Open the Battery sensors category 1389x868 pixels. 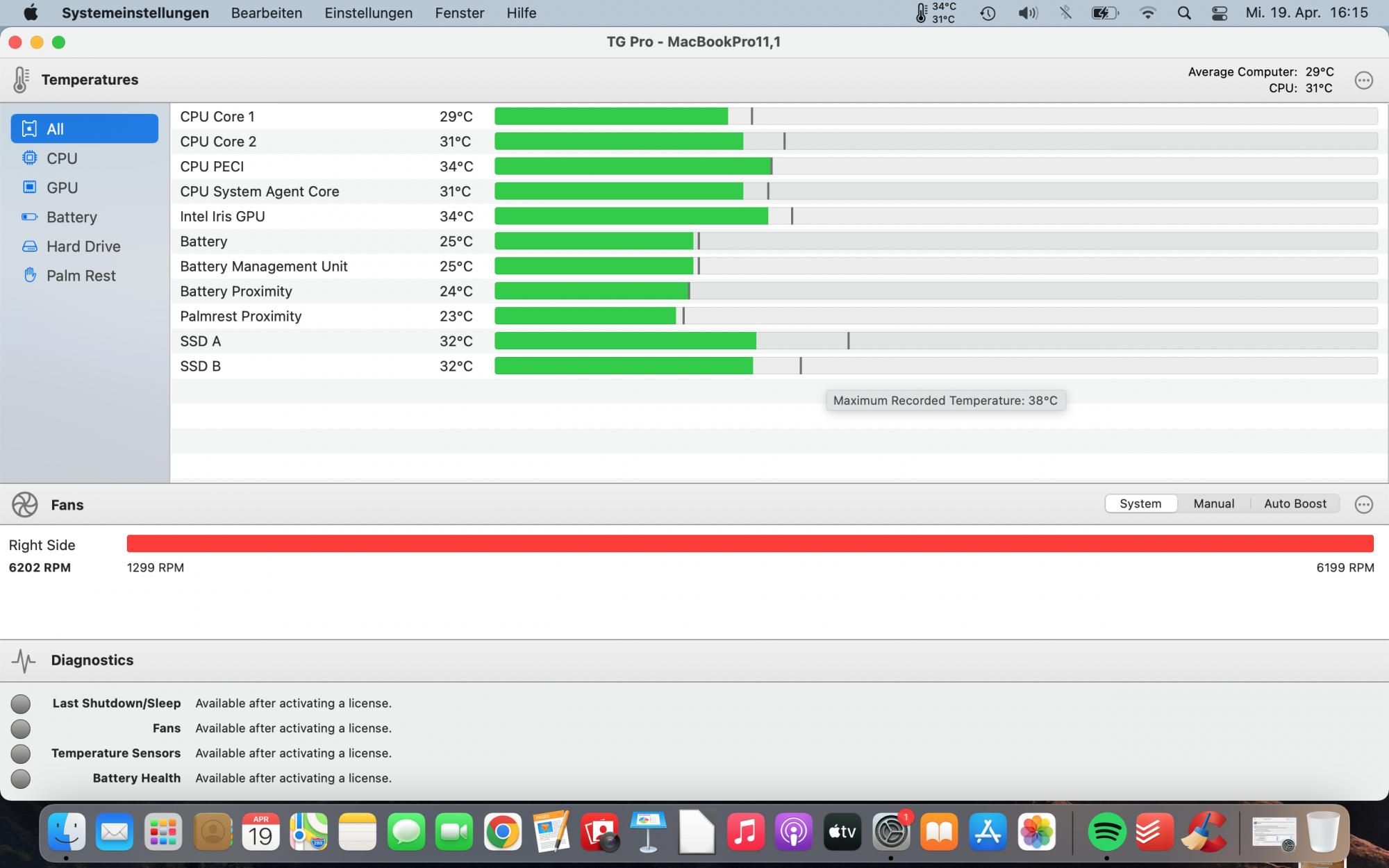tap(71, 217)
